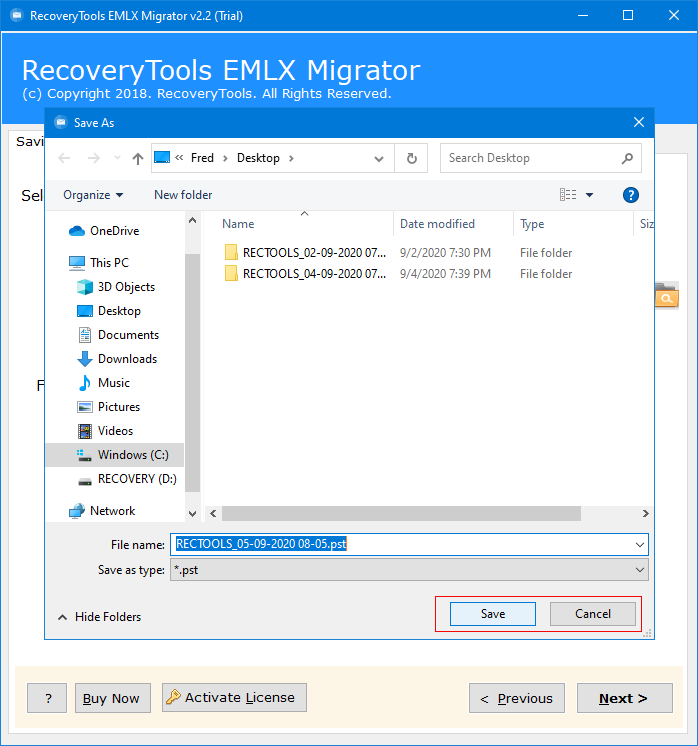
Task: Open address bar history dropdown
Action: tap(379, 158)
